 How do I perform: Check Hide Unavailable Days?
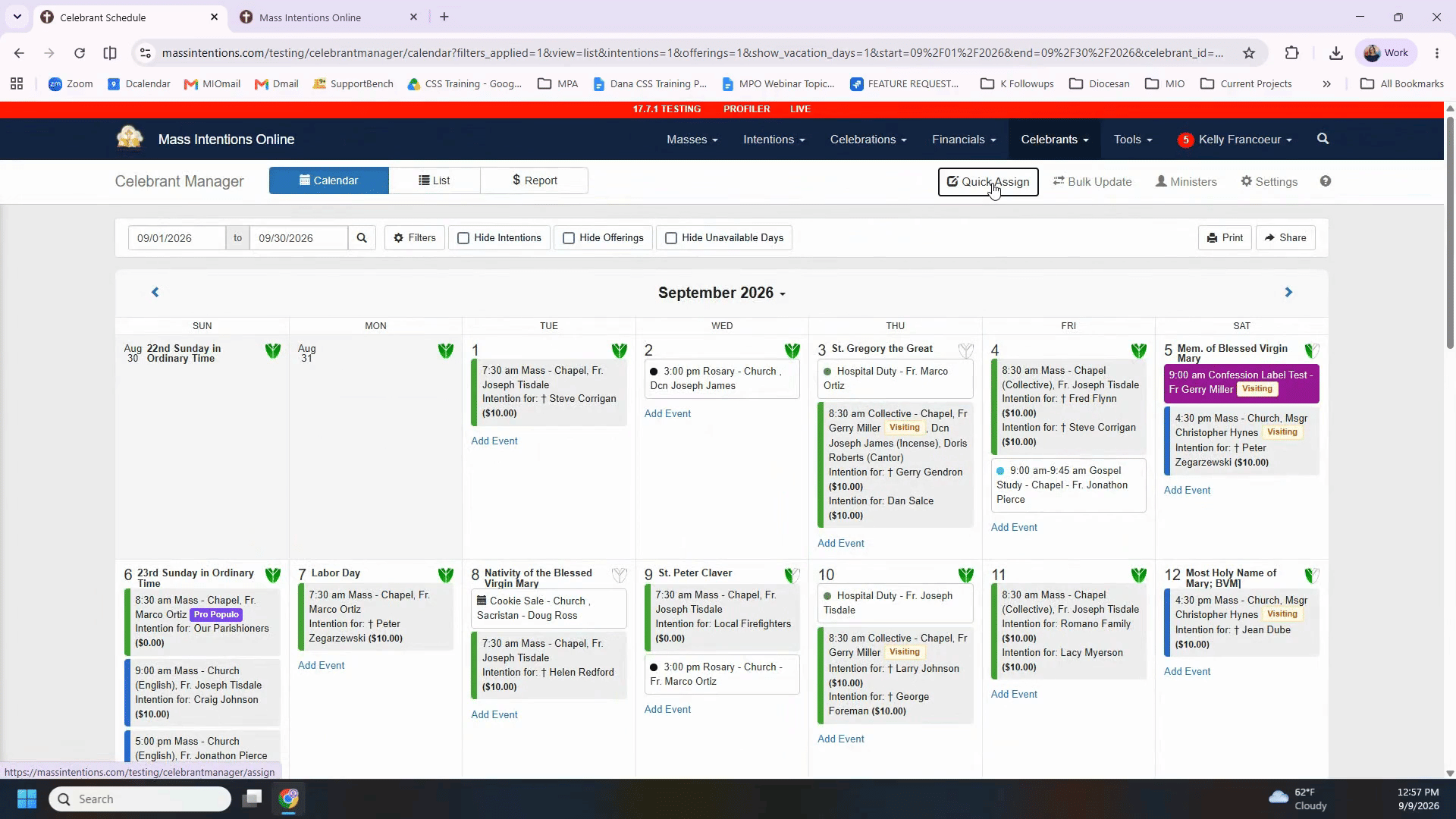(671, 238)
